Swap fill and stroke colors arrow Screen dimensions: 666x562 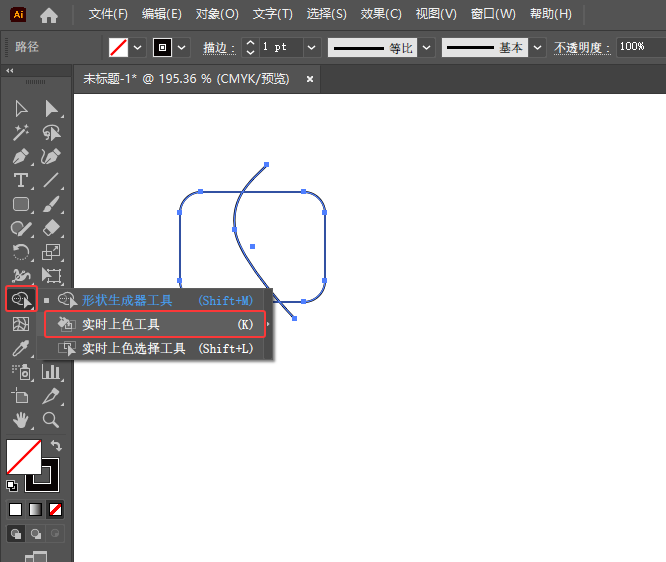57,446
